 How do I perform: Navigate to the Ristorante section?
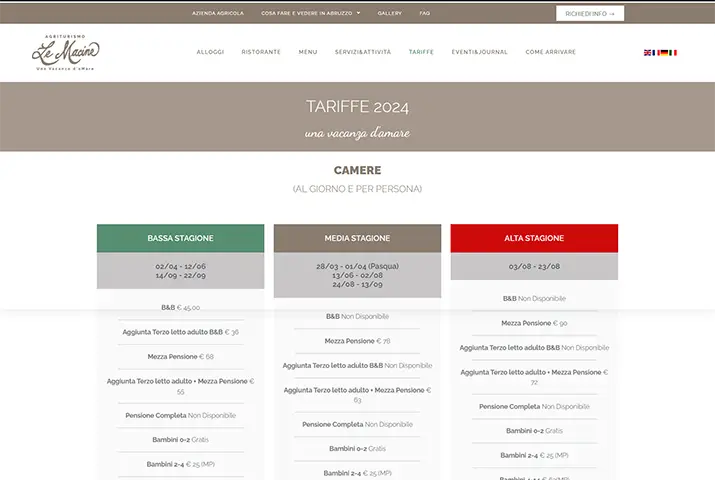pyautogui.click(x=261, y=52)
